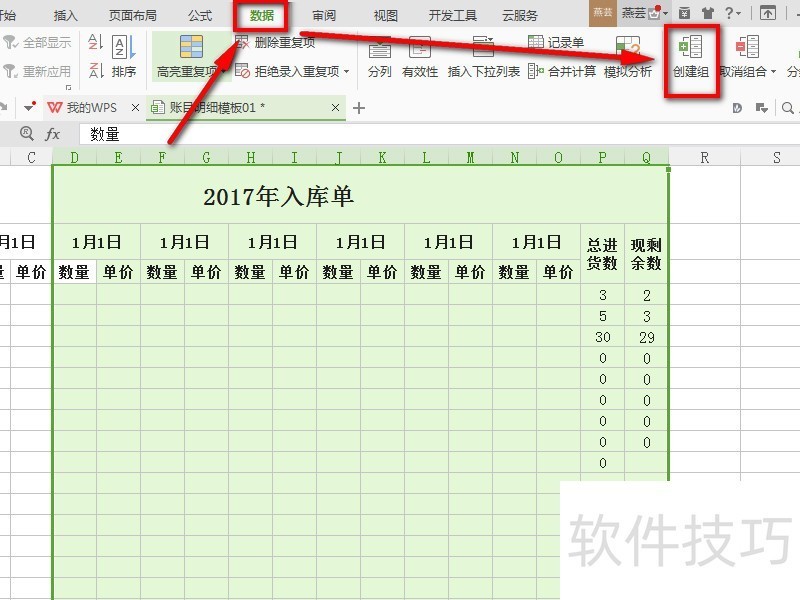Switch to the 视图 tab
Image resolution: width=800 pixels, height=600 pixels.
(x=385, y=16)
